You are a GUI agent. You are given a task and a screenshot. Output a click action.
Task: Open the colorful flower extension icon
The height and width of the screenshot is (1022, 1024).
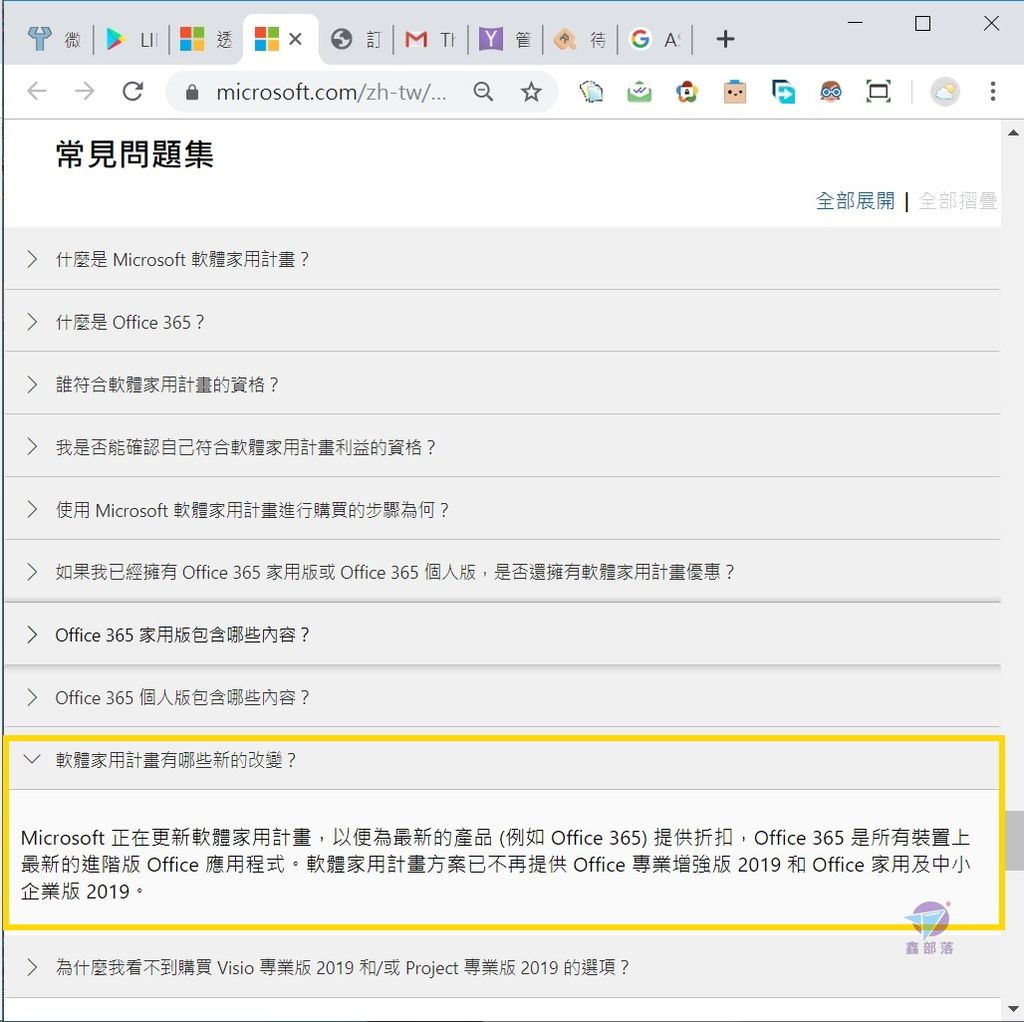(686, 91)
